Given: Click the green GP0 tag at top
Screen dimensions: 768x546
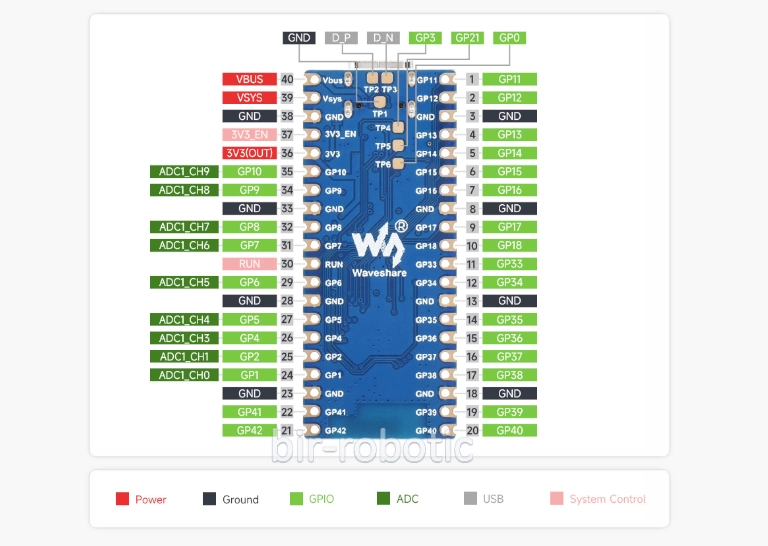Looking at the screenshot, I should (509, 38).
